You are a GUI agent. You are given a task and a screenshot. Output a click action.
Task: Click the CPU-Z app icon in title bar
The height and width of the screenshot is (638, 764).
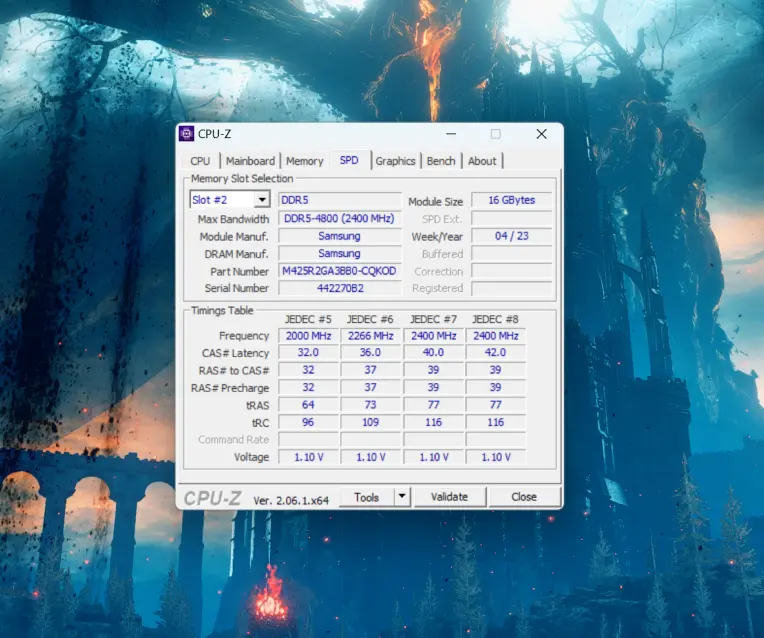(186, 134)
